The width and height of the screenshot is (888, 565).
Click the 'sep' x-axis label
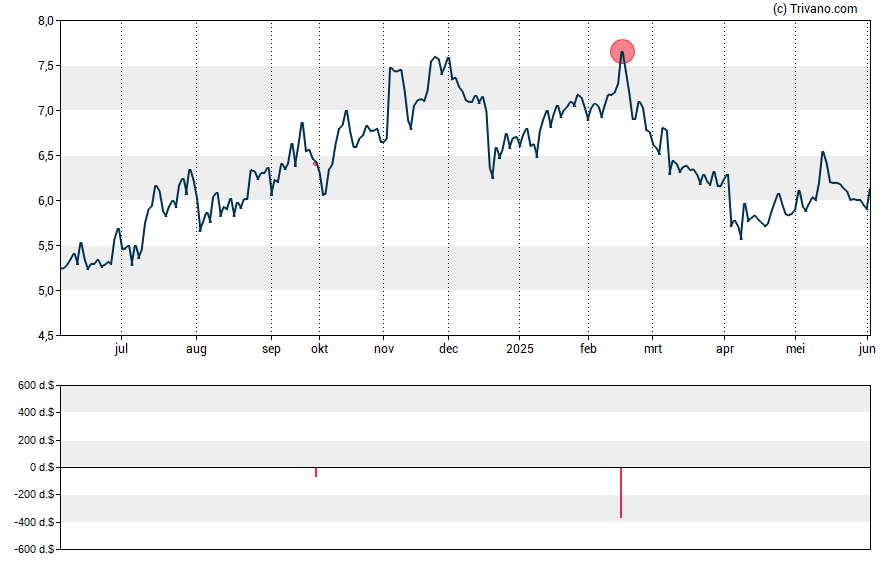tap(271, 349)
